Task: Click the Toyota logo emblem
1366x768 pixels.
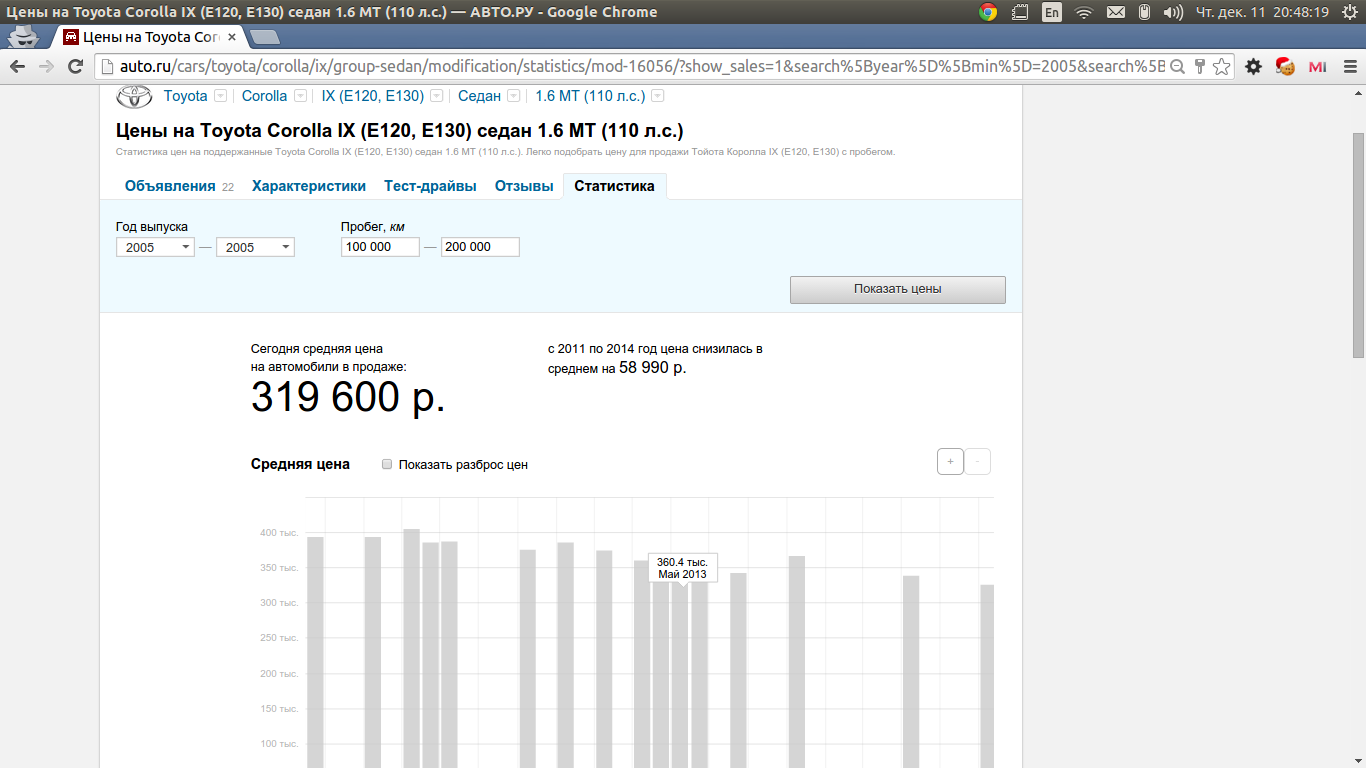Action: [134, 97]
